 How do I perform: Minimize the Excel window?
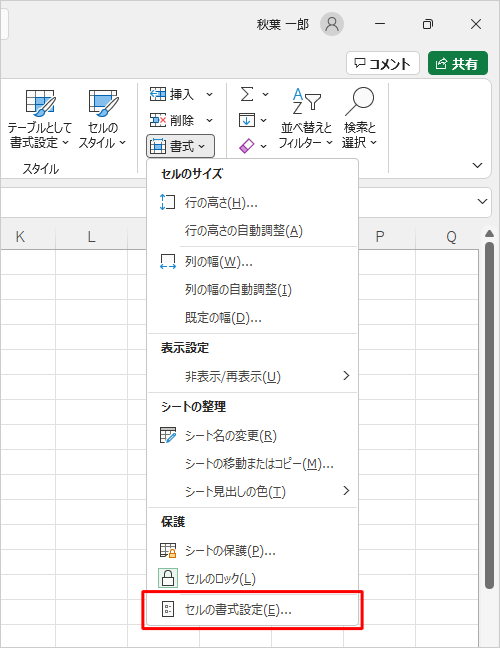tap(380, 24)
